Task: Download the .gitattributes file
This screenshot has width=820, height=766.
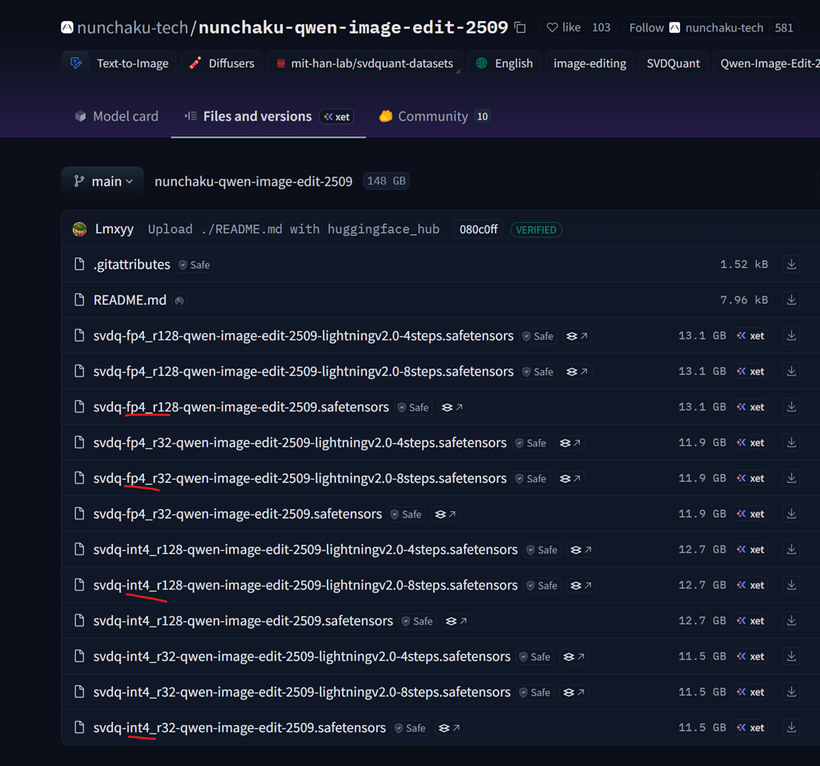Action: pyautogui.click(x=791, y=265)
